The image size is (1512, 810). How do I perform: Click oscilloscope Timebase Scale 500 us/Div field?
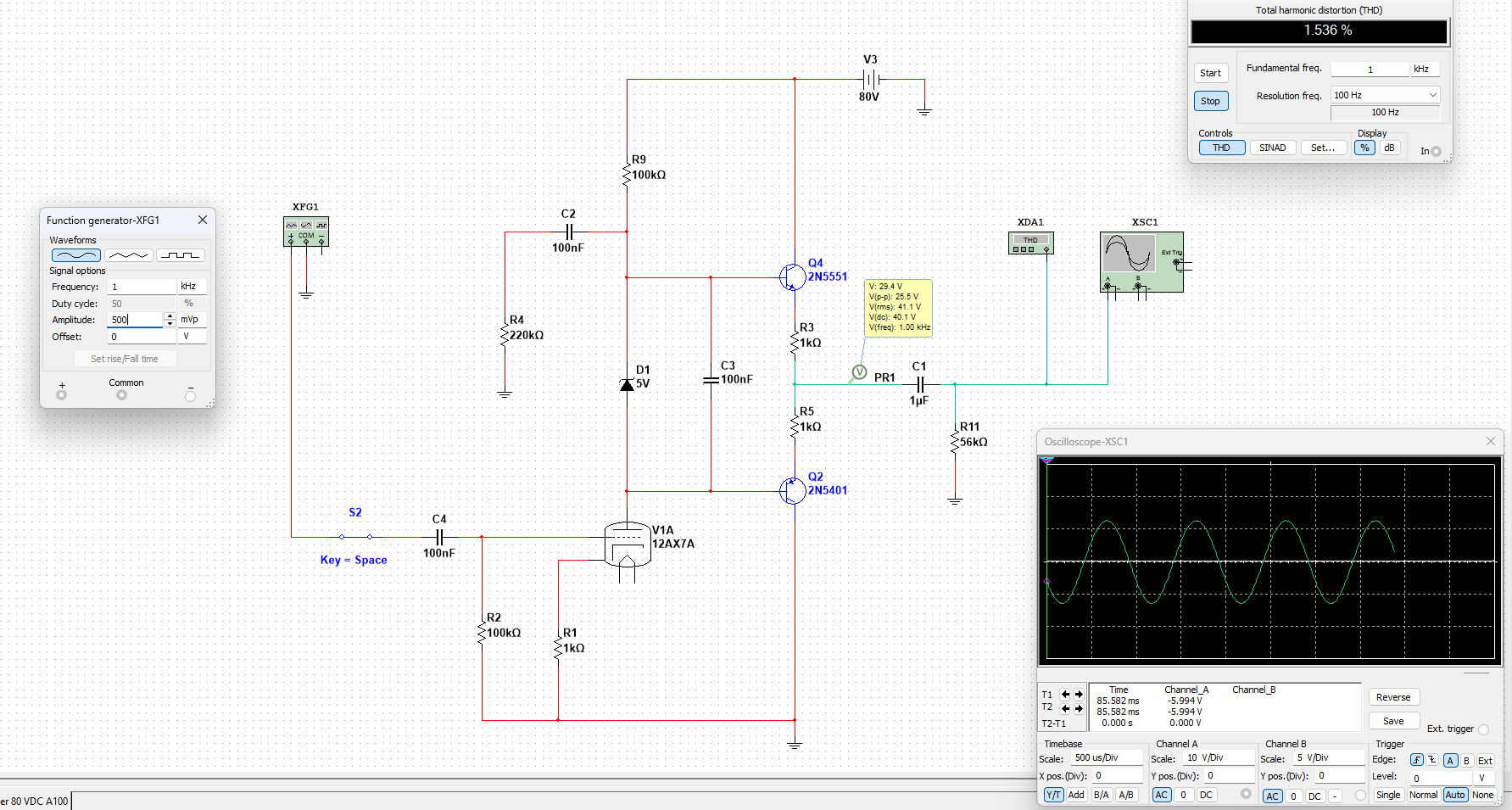coord(1107,758)
